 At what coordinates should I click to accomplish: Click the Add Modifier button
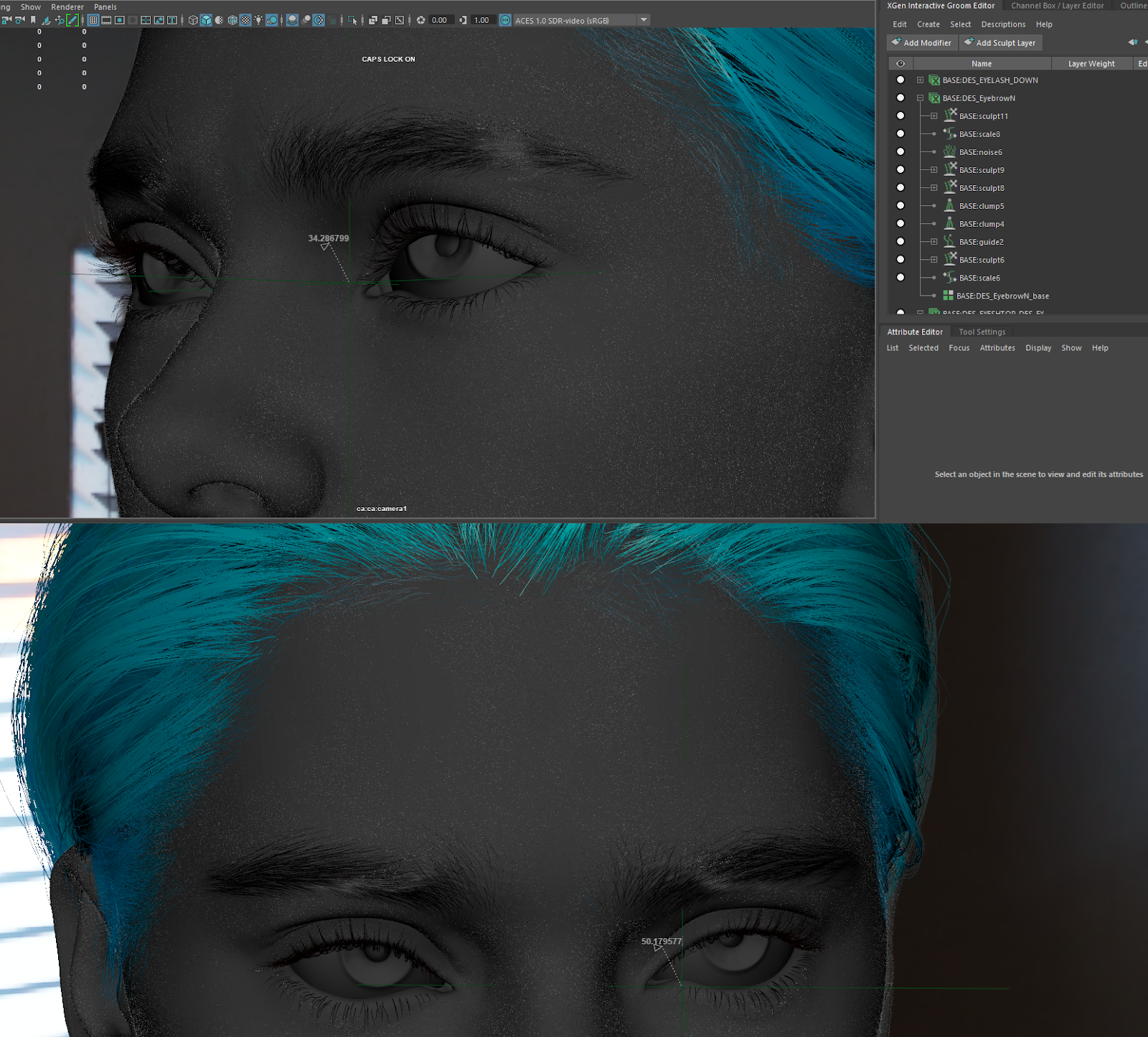point(921,42)
